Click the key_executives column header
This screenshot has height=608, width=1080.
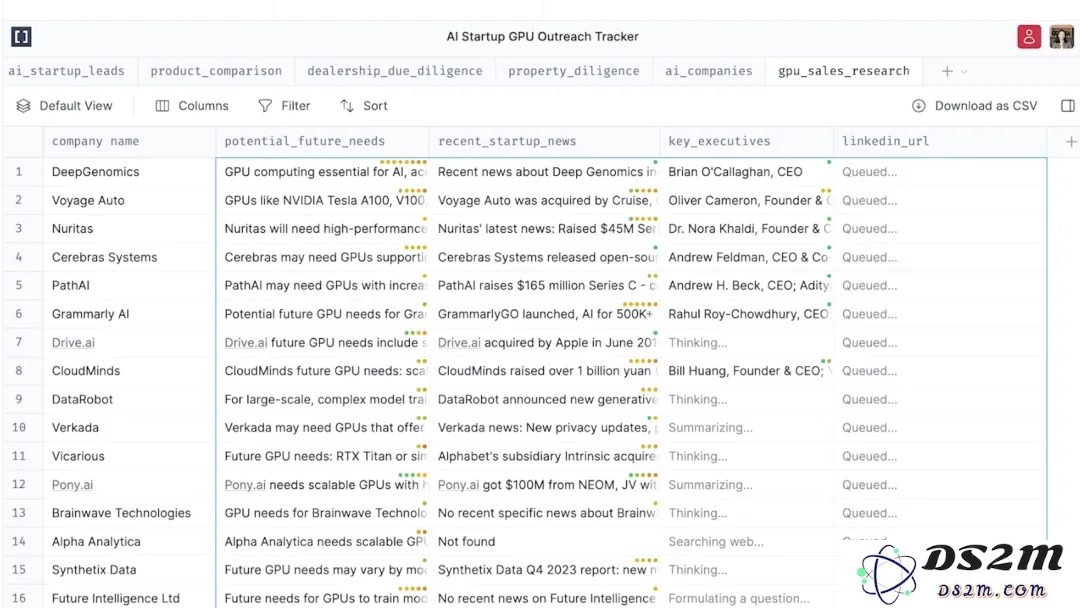pyautogui.click(x=747, y=141)
